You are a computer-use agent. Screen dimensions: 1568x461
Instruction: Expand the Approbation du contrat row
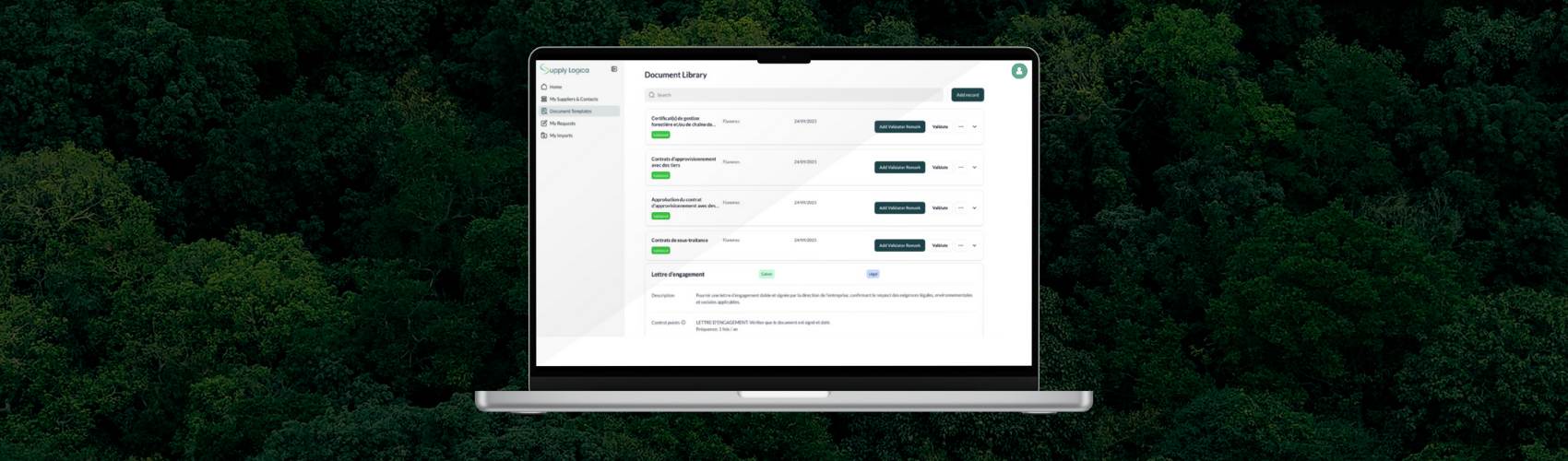click(974, 208)
